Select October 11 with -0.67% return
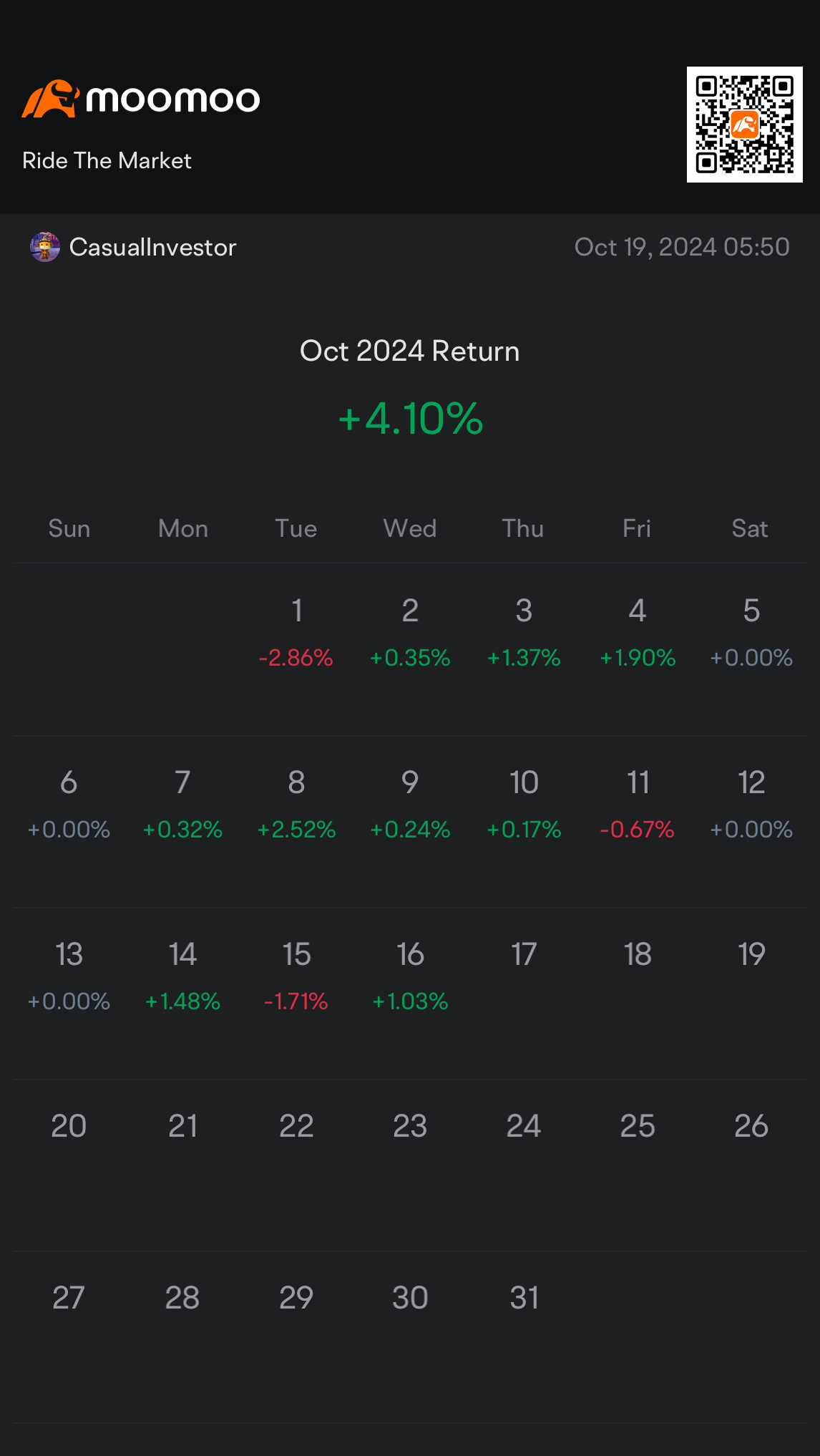The width and height of the screenshot is (820, 1456). (x=638, y=805)
